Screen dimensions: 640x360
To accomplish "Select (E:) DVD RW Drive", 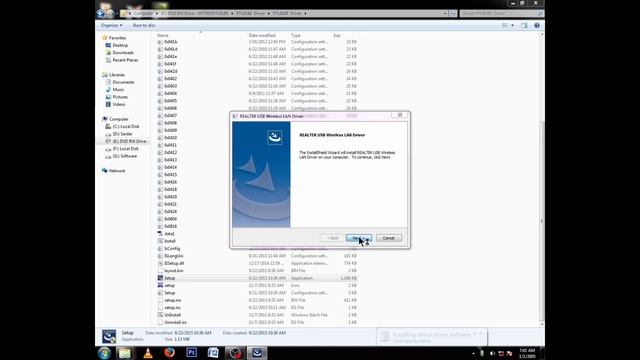I will 129,141.
